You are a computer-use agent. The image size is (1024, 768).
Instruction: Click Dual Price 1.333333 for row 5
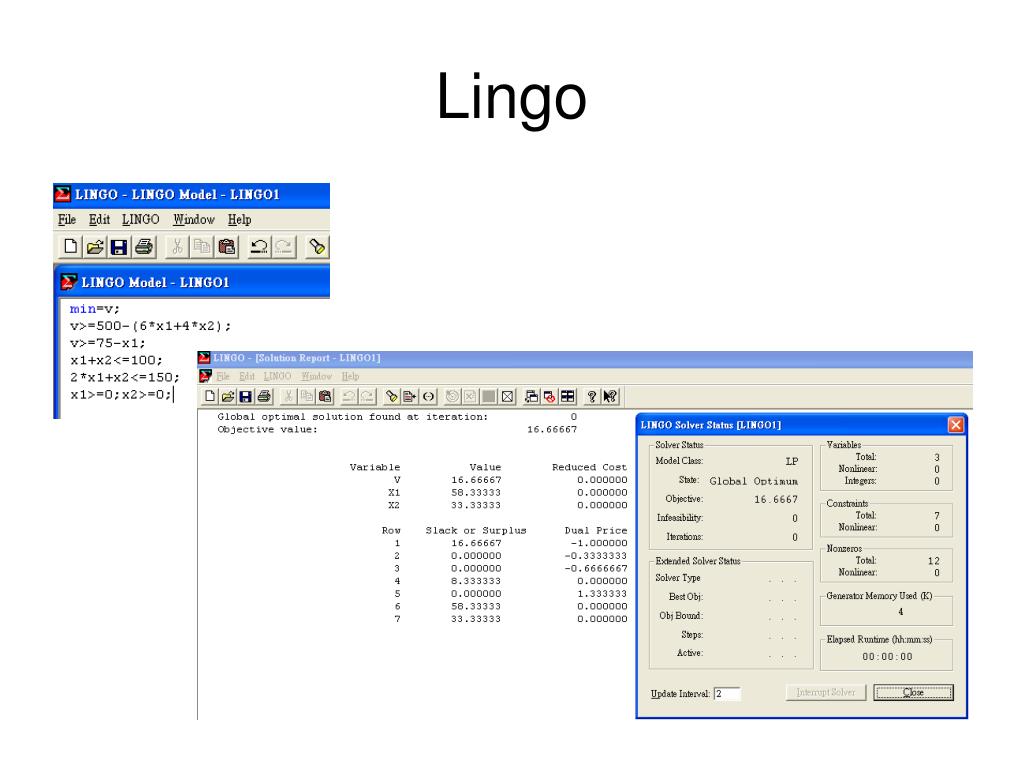point(602,594)
